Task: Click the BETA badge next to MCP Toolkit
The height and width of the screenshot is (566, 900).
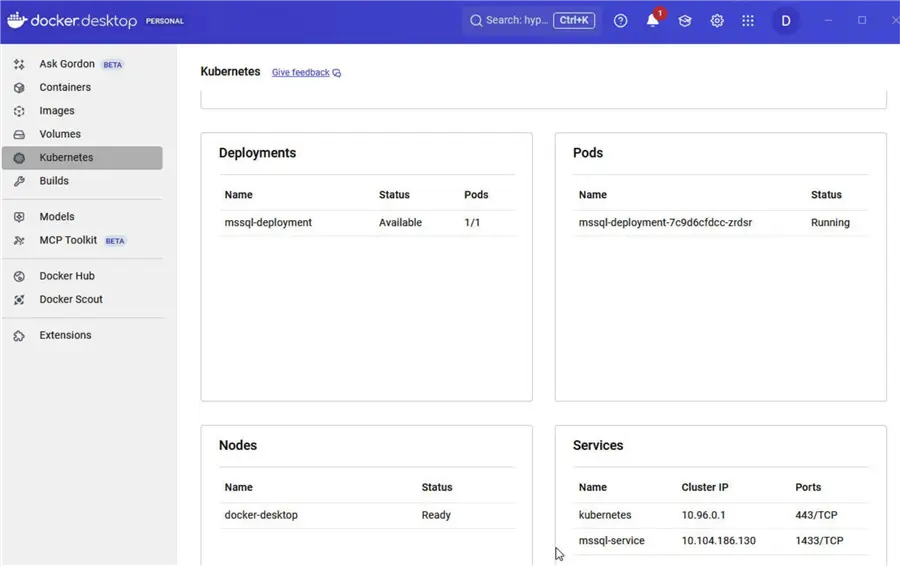Action: pyautogui.click(x=115, y=241)
